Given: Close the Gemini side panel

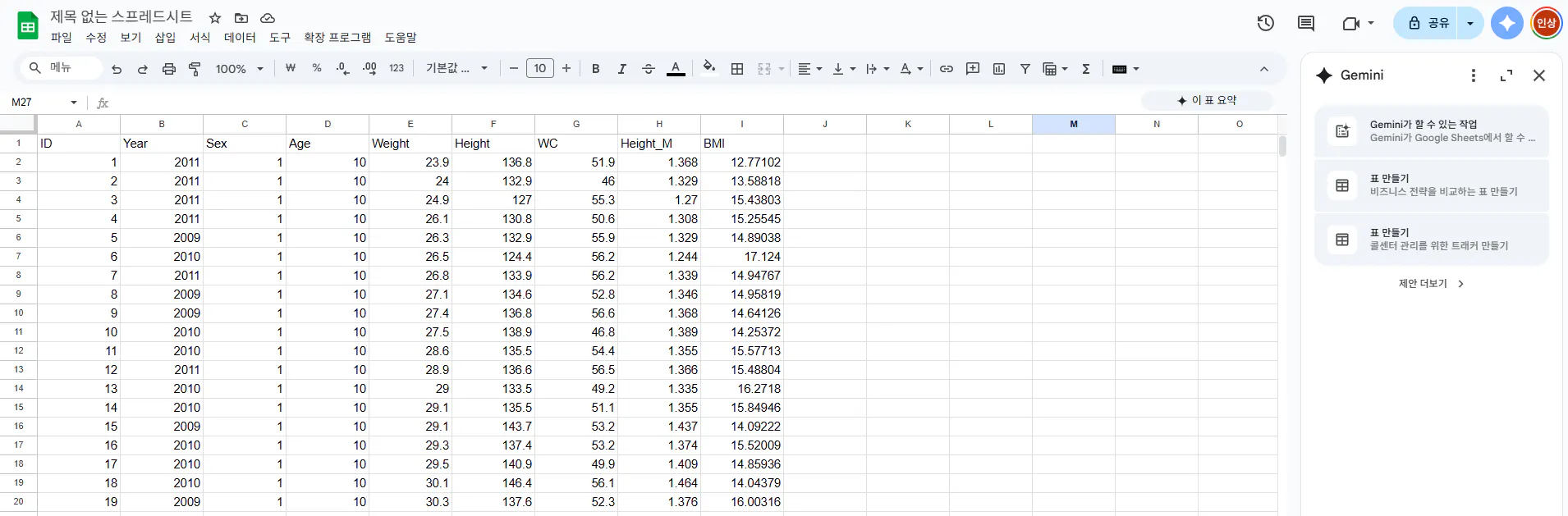Looking at the screenshot, I should tap(1539, 75).
